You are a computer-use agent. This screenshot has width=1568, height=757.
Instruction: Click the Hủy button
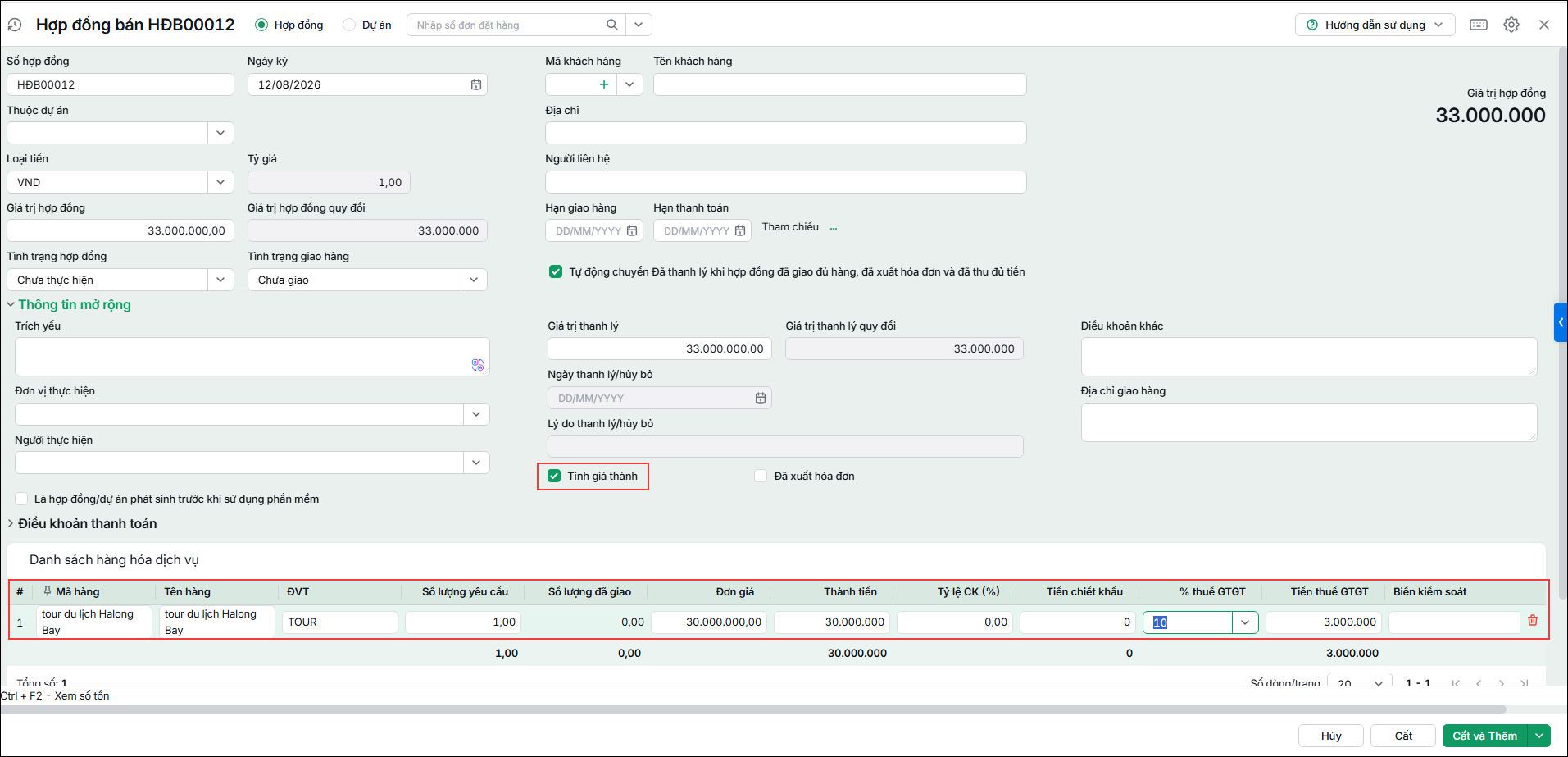click(1331, 736)
